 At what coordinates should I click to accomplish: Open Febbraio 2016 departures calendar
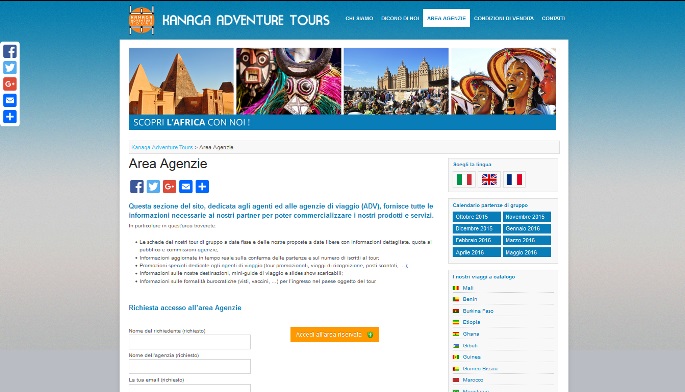pos(477,240)
